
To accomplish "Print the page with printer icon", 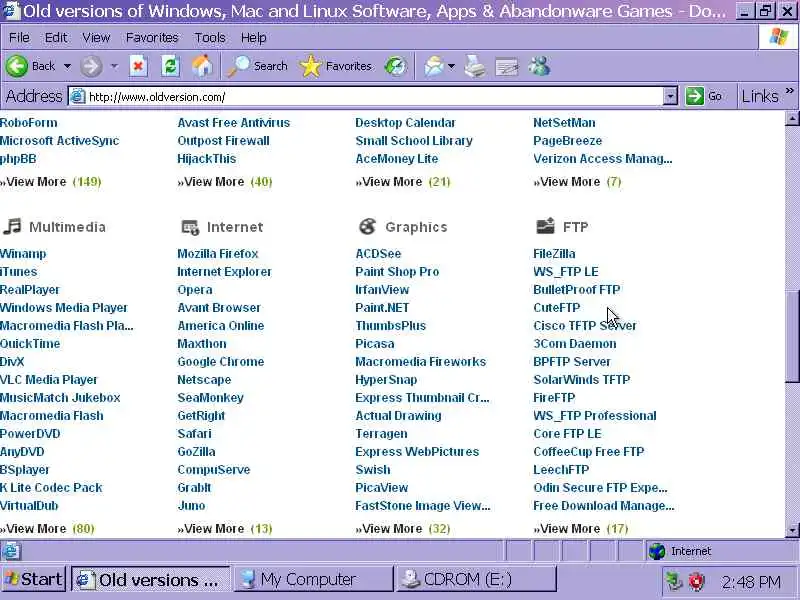I will (x=475, y=66).
